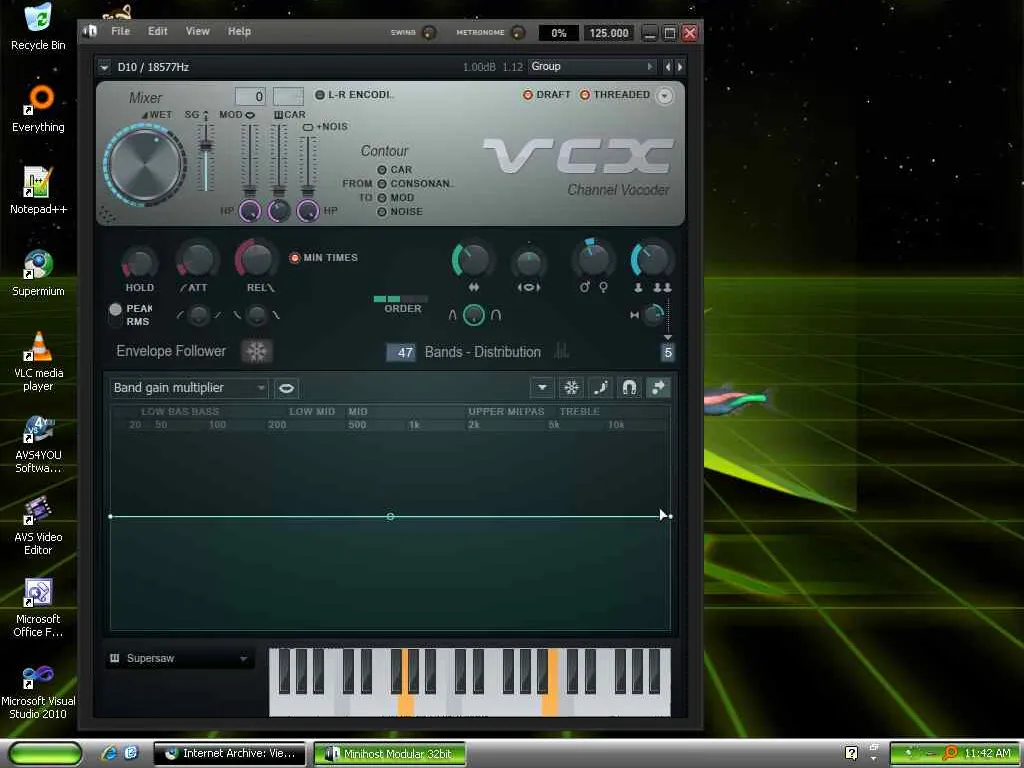Select Contour MOD option
This screenshot has width=1024, height=768.
point(396,197)
